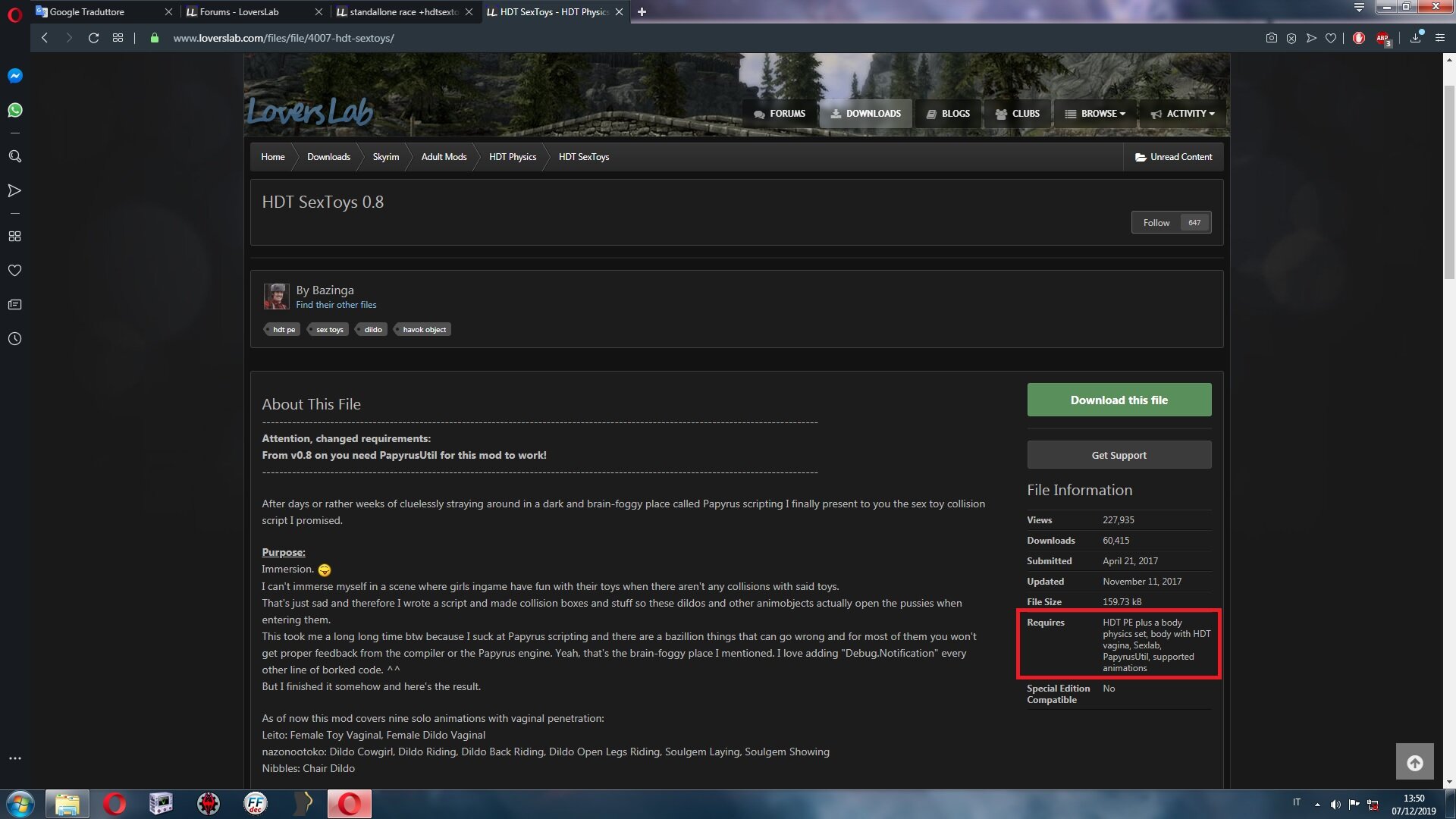Select the hdt pe tag
The image size is (1456, 819).
click(283, 329)
